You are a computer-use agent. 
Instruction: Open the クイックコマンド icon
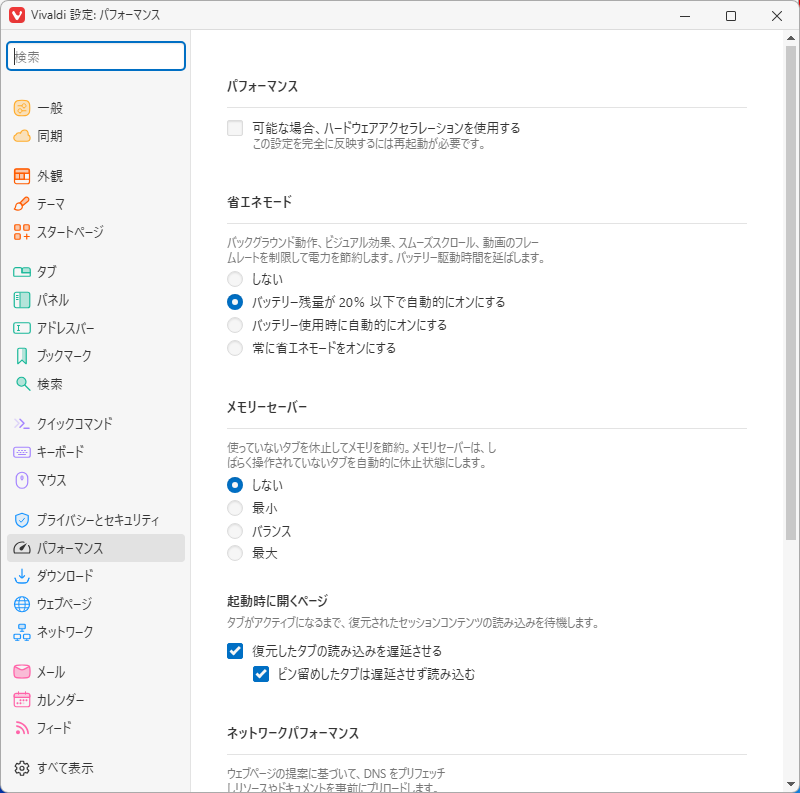click(x=21, y=424)
